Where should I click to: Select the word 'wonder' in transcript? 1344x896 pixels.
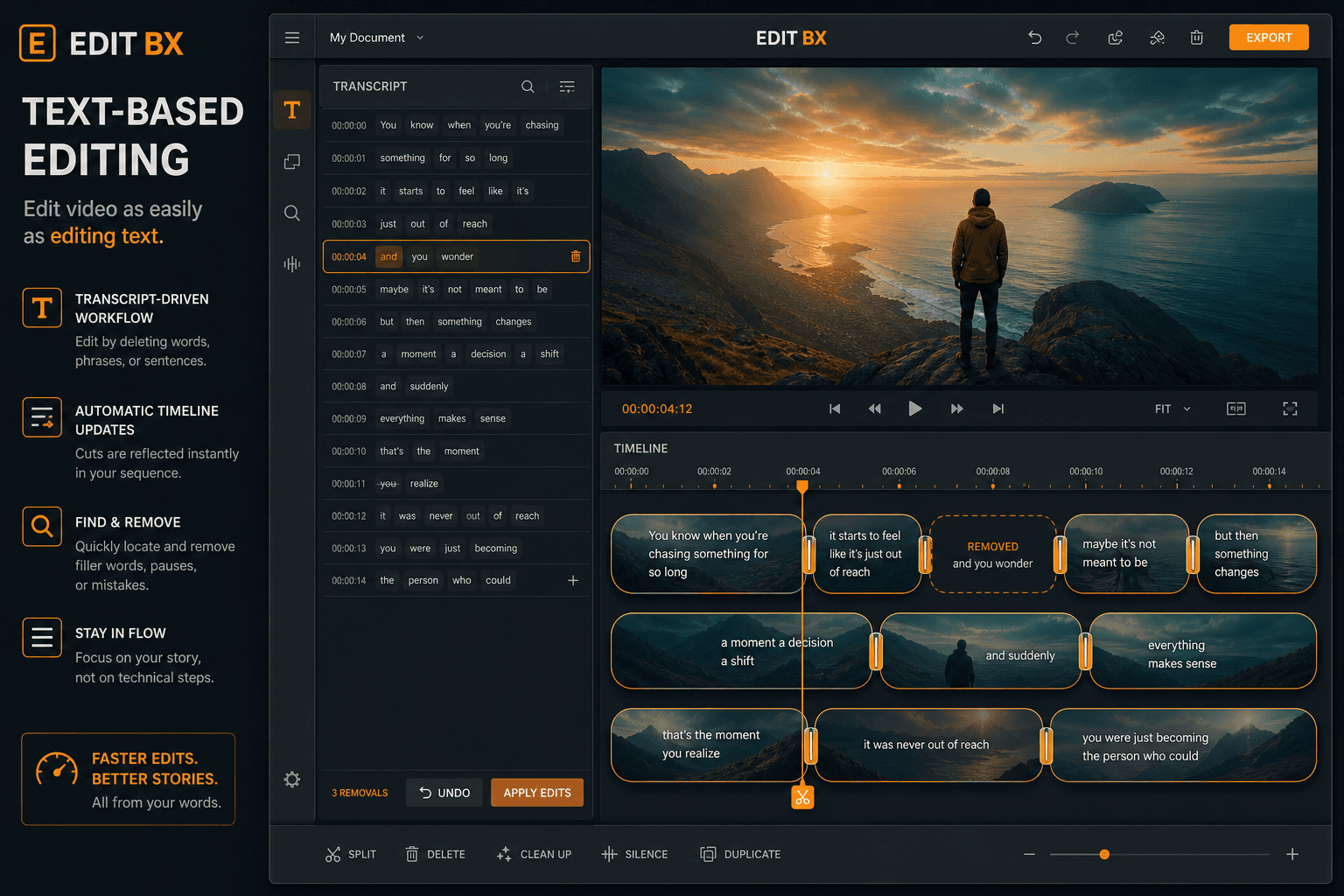point(457,256)
